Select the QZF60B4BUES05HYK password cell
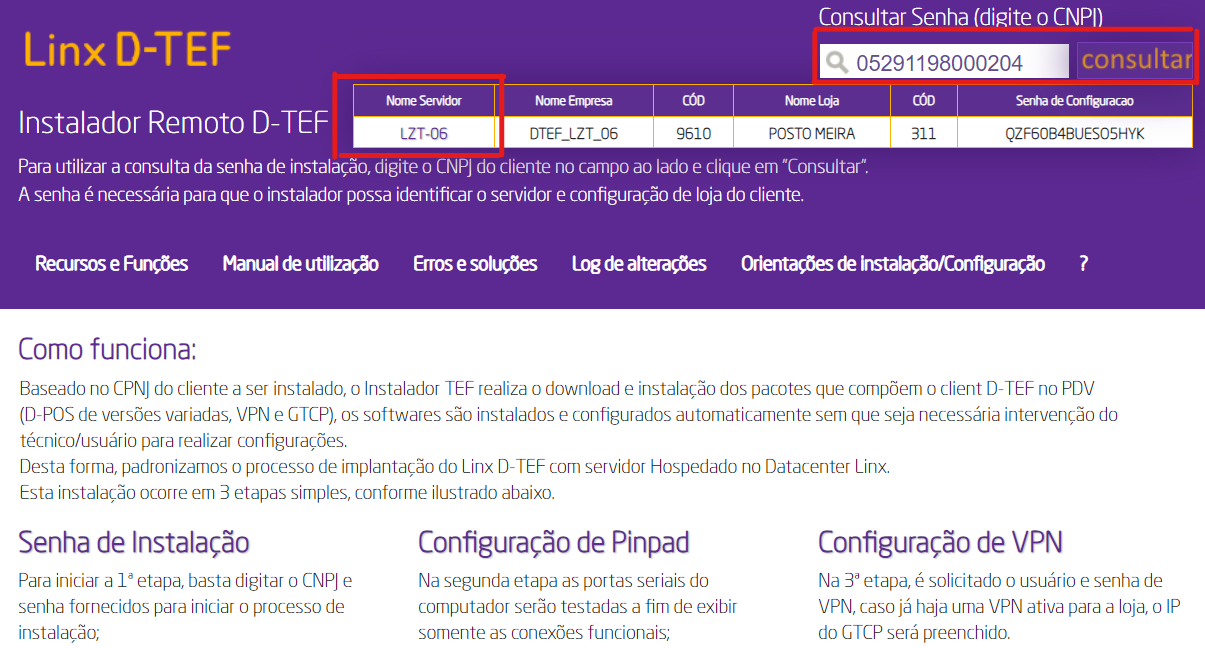The image size is (1205, 648). 1075,133
